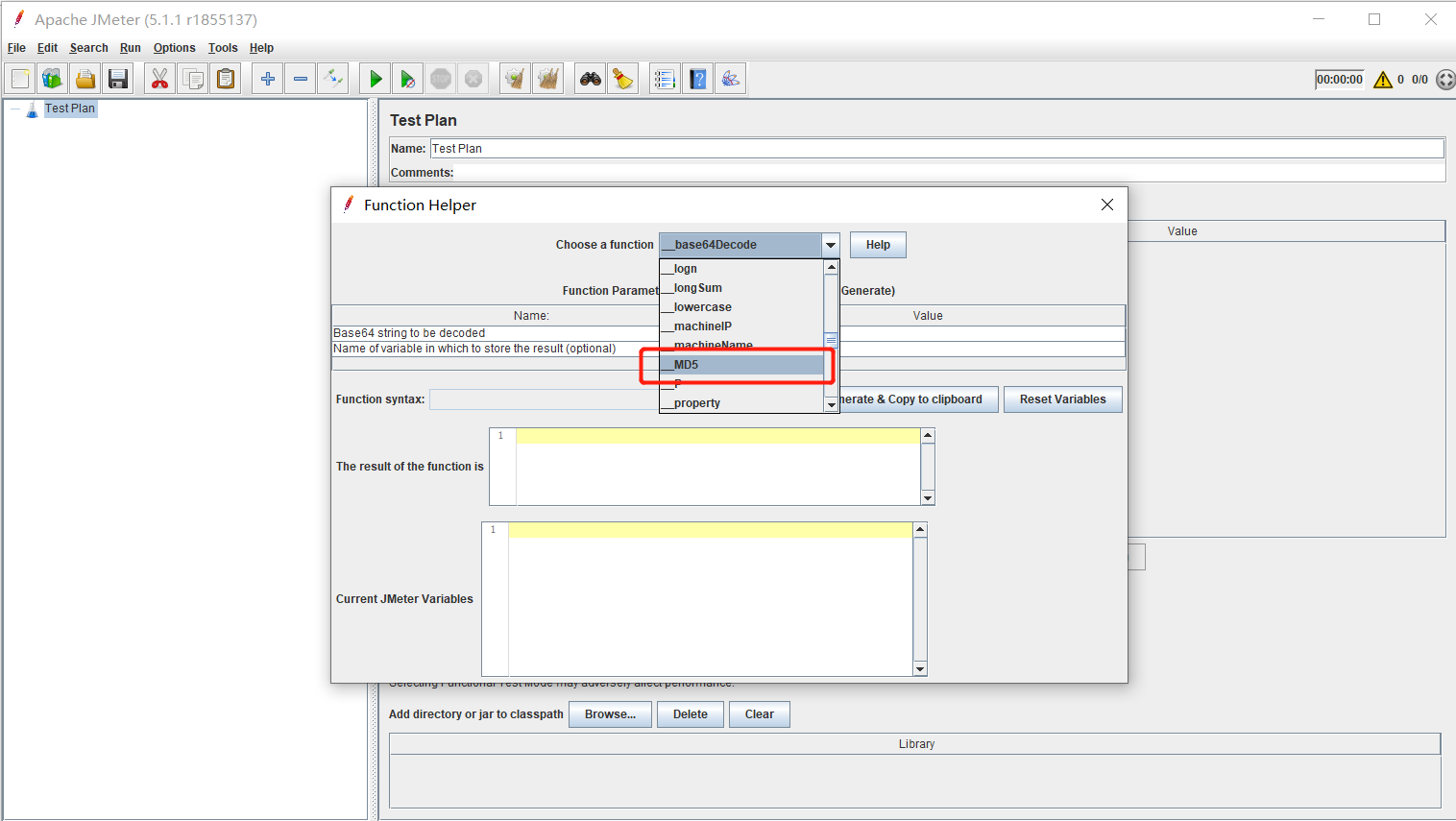Click the Paste clipboard toolbar icon
The width and height of the screenshot is (1456, 821).
coord(226,79)
